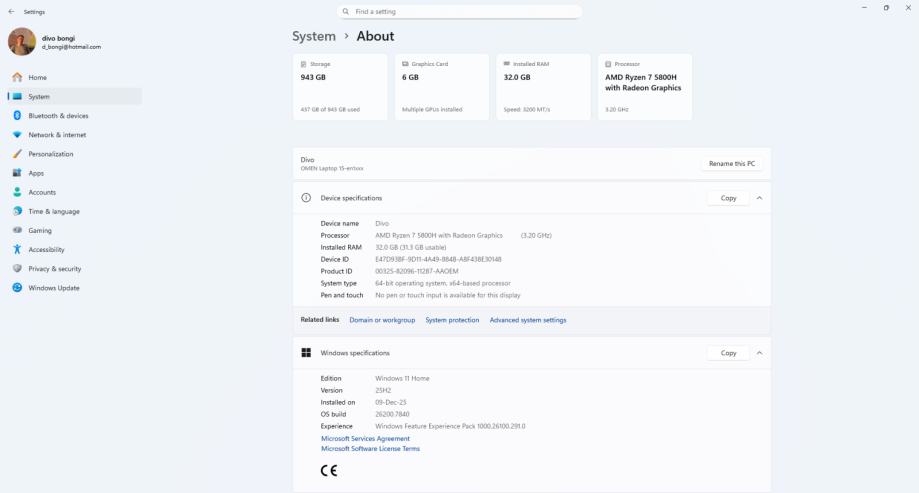Image resolution: width=919 pixels, height=493 pixels.
Task: Click the Accessibility icon in sidebar
Action: pyautogui.click(x=17, y=250)
